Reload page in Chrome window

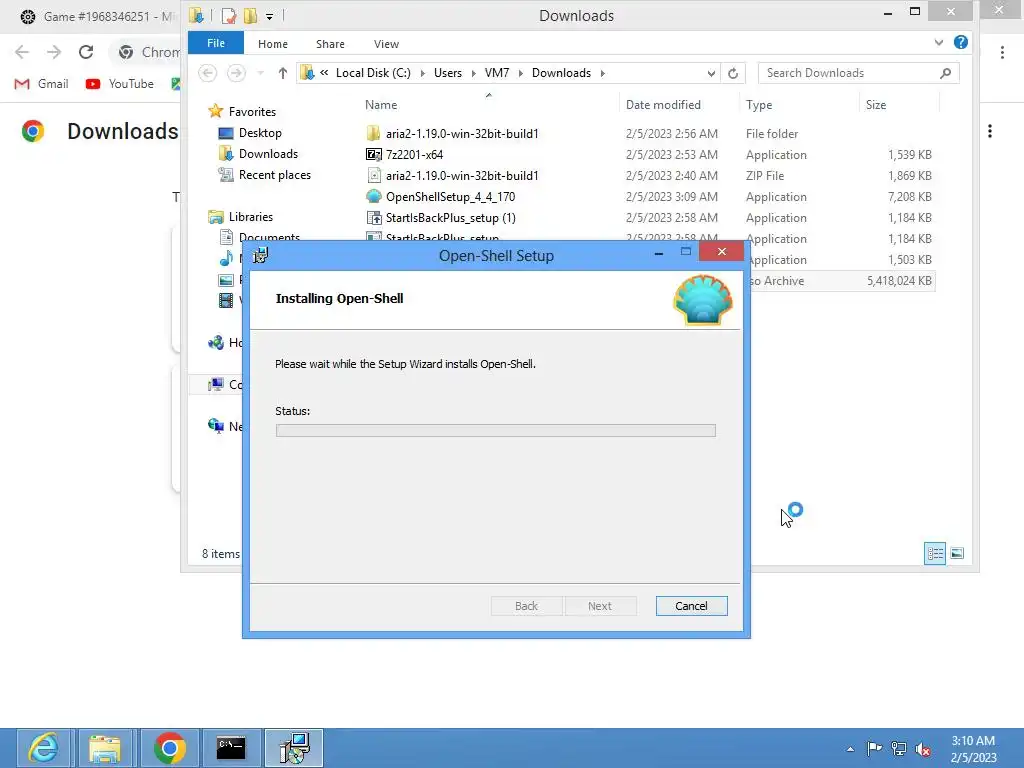click(86, 52)
